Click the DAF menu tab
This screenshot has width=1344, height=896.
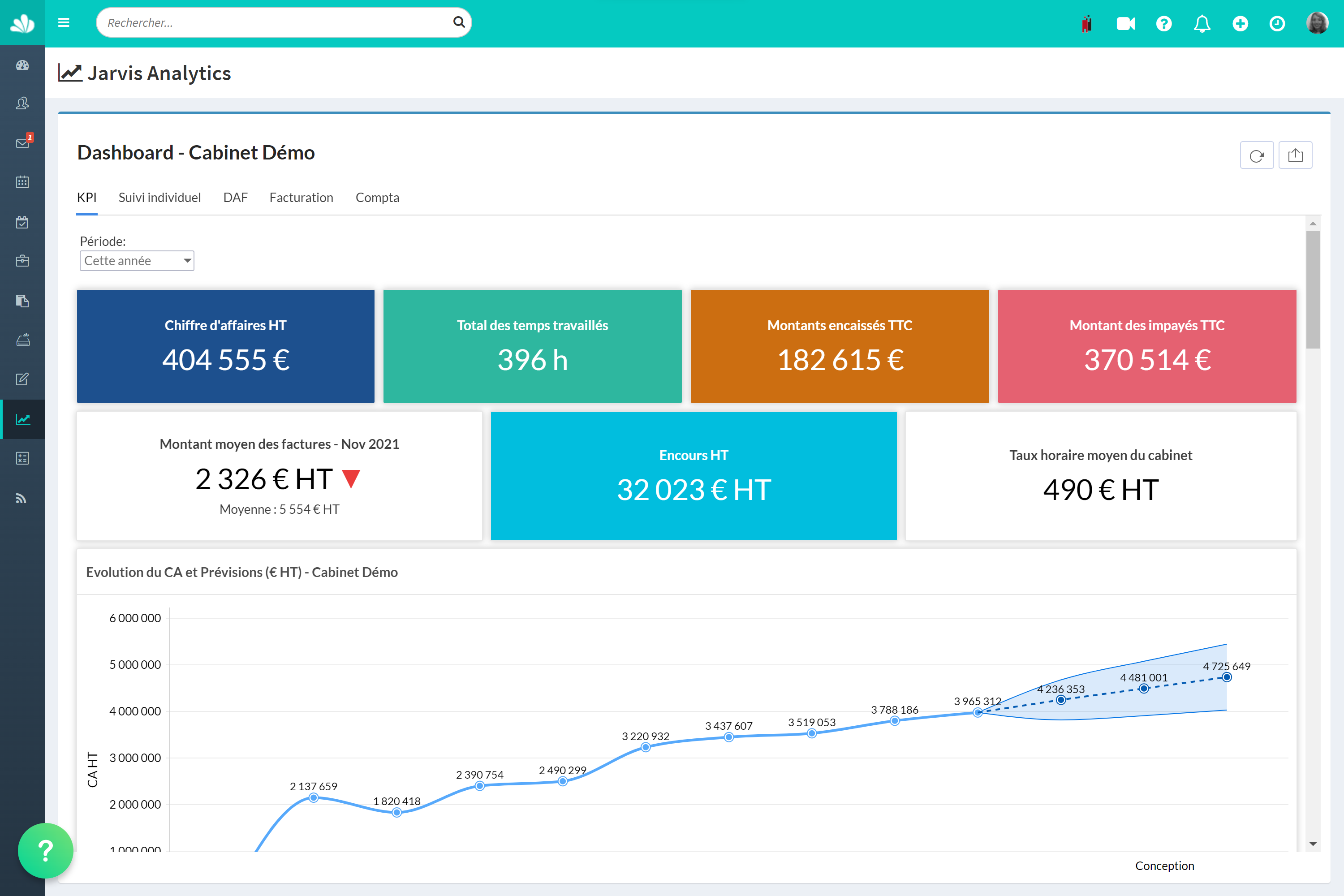click(234, 197)
